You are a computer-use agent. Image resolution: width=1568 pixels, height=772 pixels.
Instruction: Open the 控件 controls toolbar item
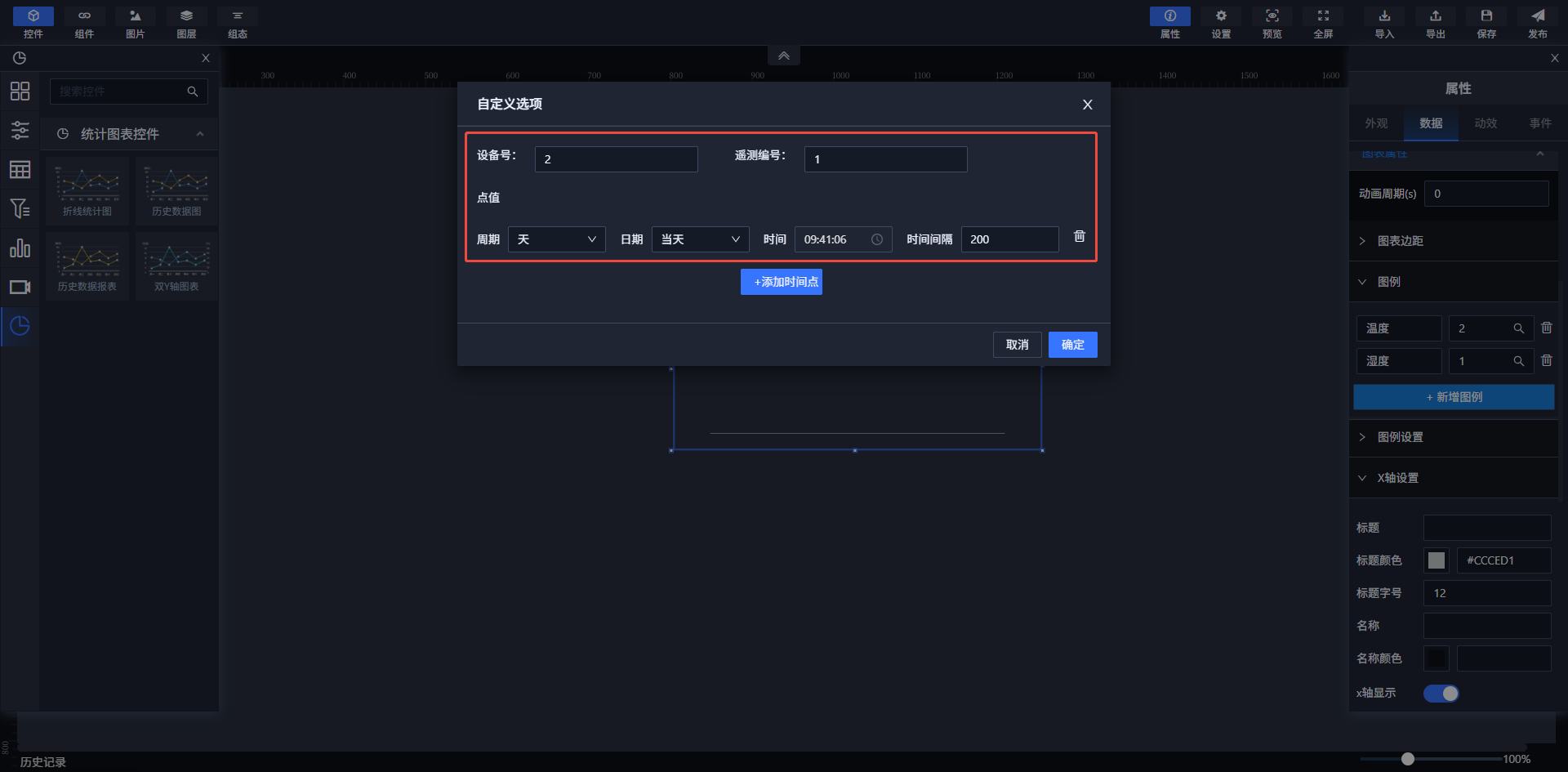click(33, 23)
